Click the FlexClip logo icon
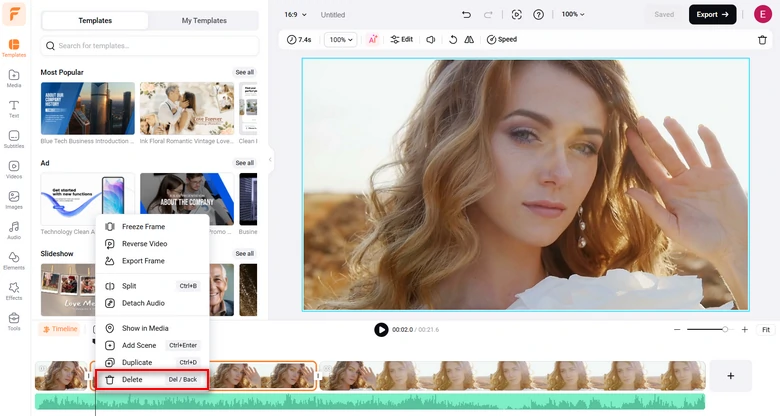Screen dimensions: 780x416 (x=14, y=13)
